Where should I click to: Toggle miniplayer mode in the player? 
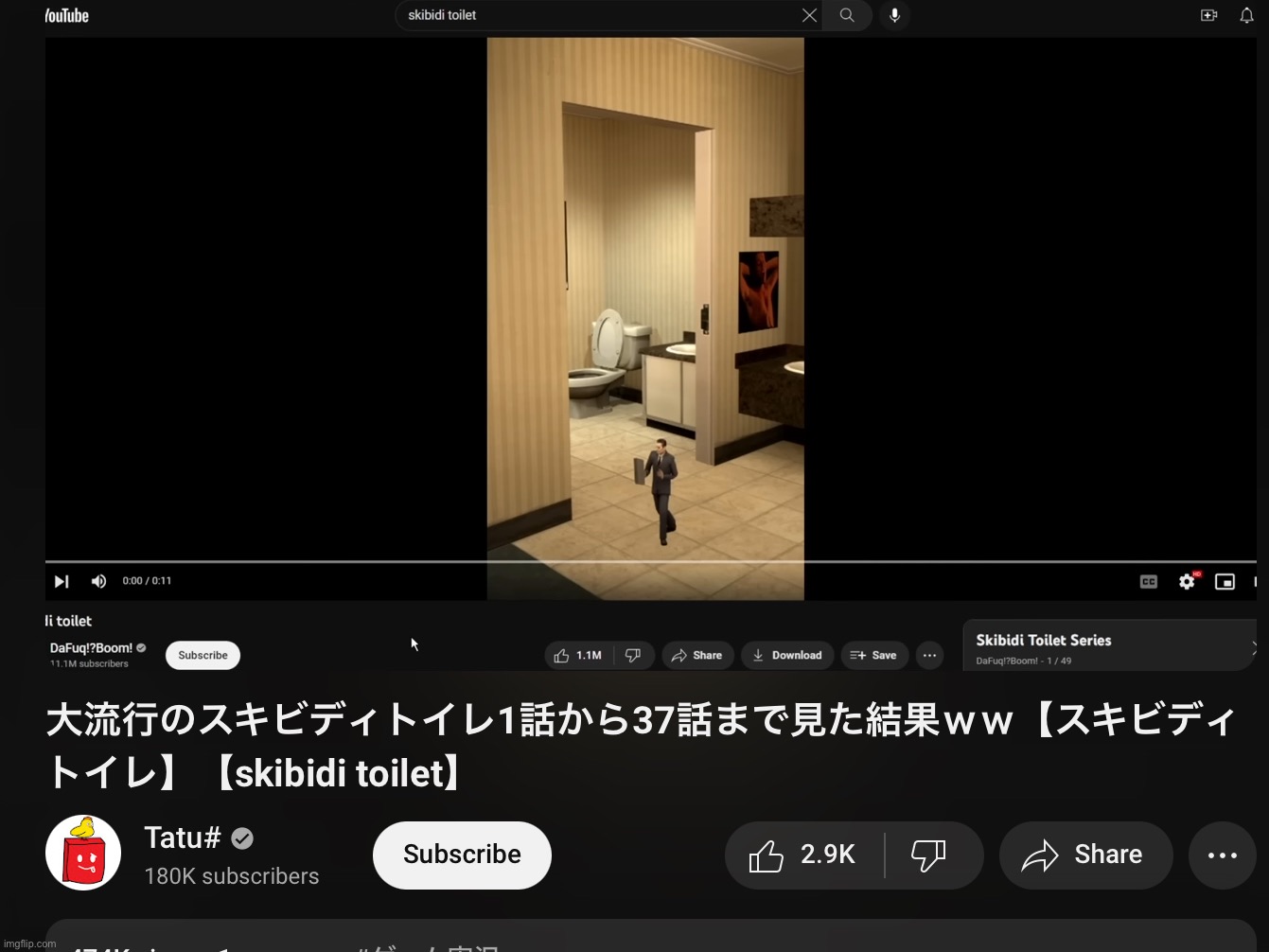(x=1225, y=582)
